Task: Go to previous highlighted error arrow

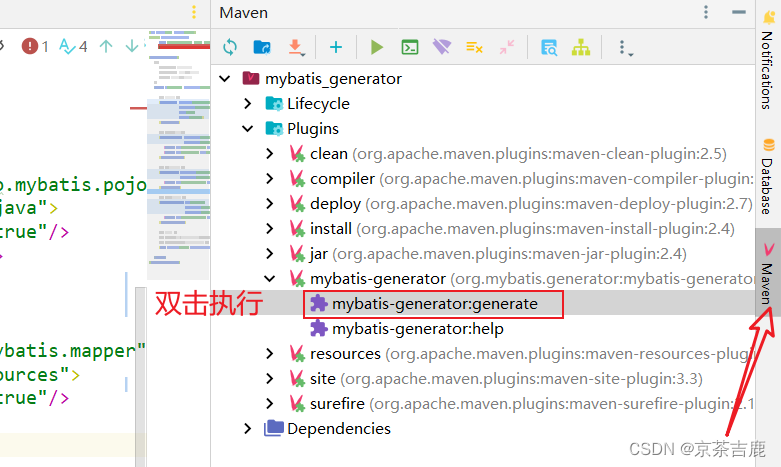Action: point(106,46)
